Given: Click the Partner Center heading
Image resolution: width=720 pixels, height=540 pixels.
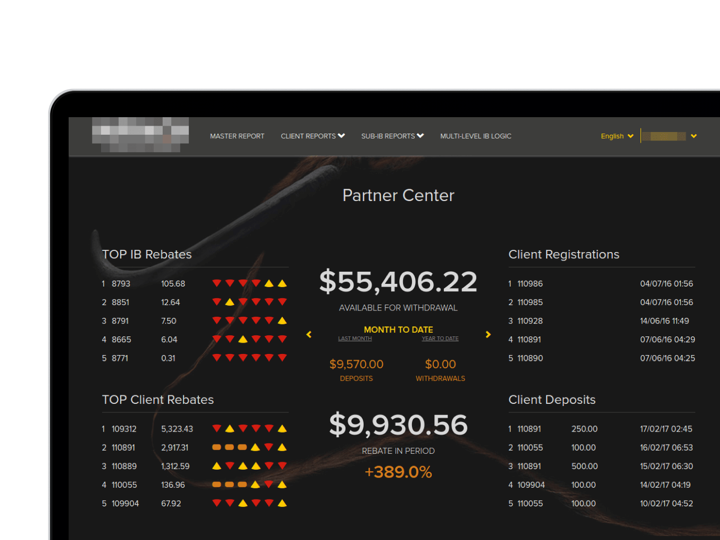Looking at the screenshot, I should point(398,196).
